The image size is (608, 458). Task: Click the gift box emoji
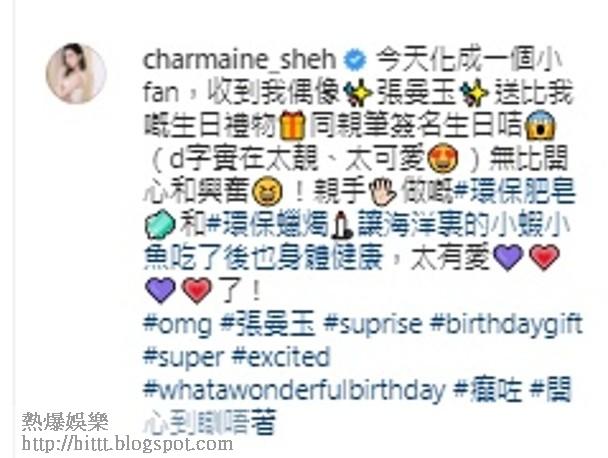pyautogui.click(x=292, y=125)
